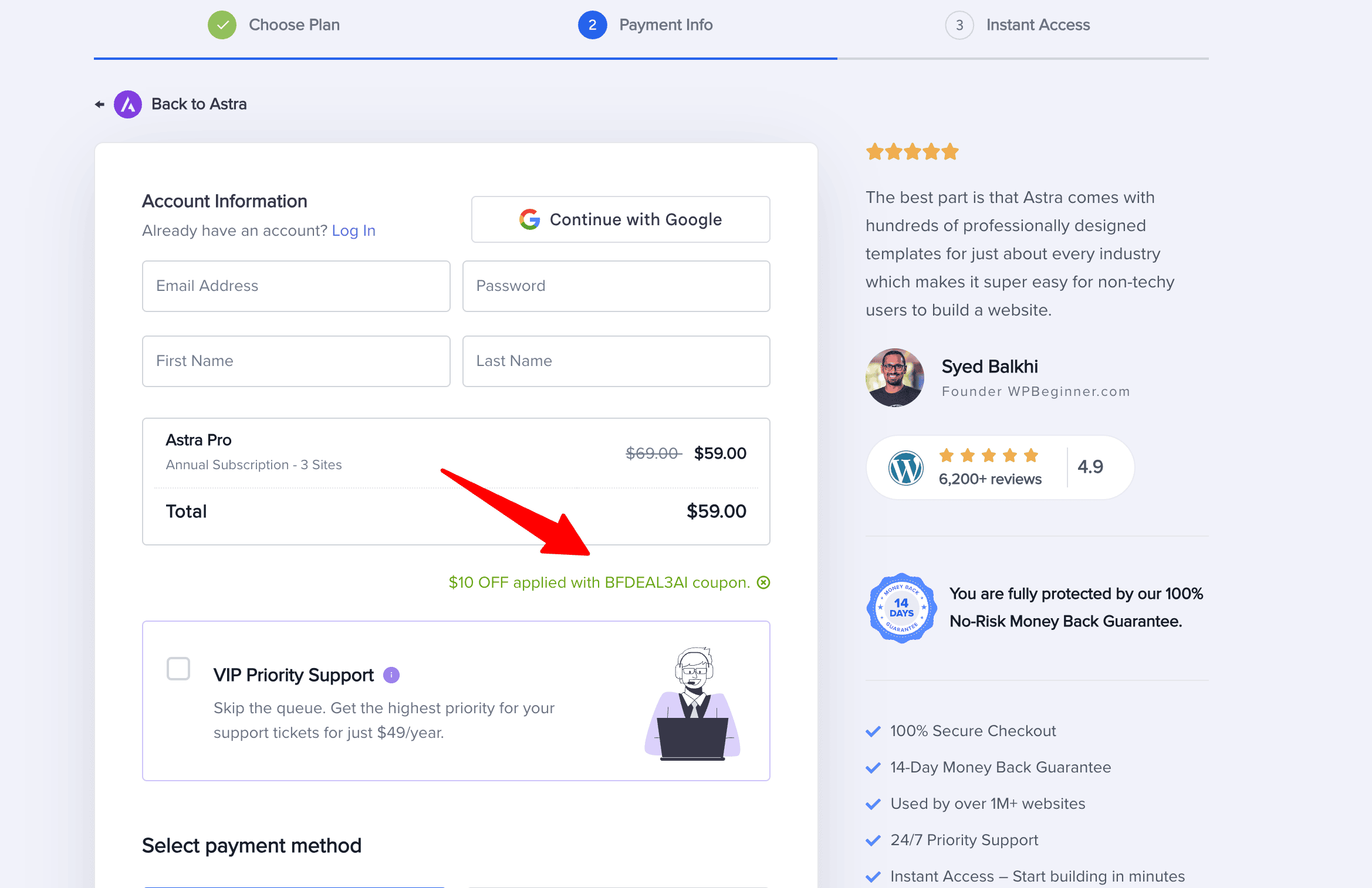This screenshot has height=888, width=1372.
Task: Click the step 2 Payment Info circle
Action: [x=592, y=25]
